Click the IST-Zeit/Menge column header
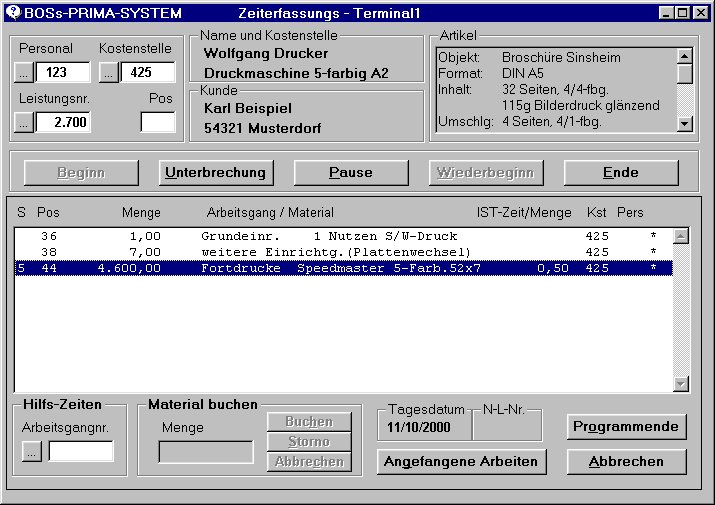The width and height of the screenshot is (715, 505). coord(524,213)
